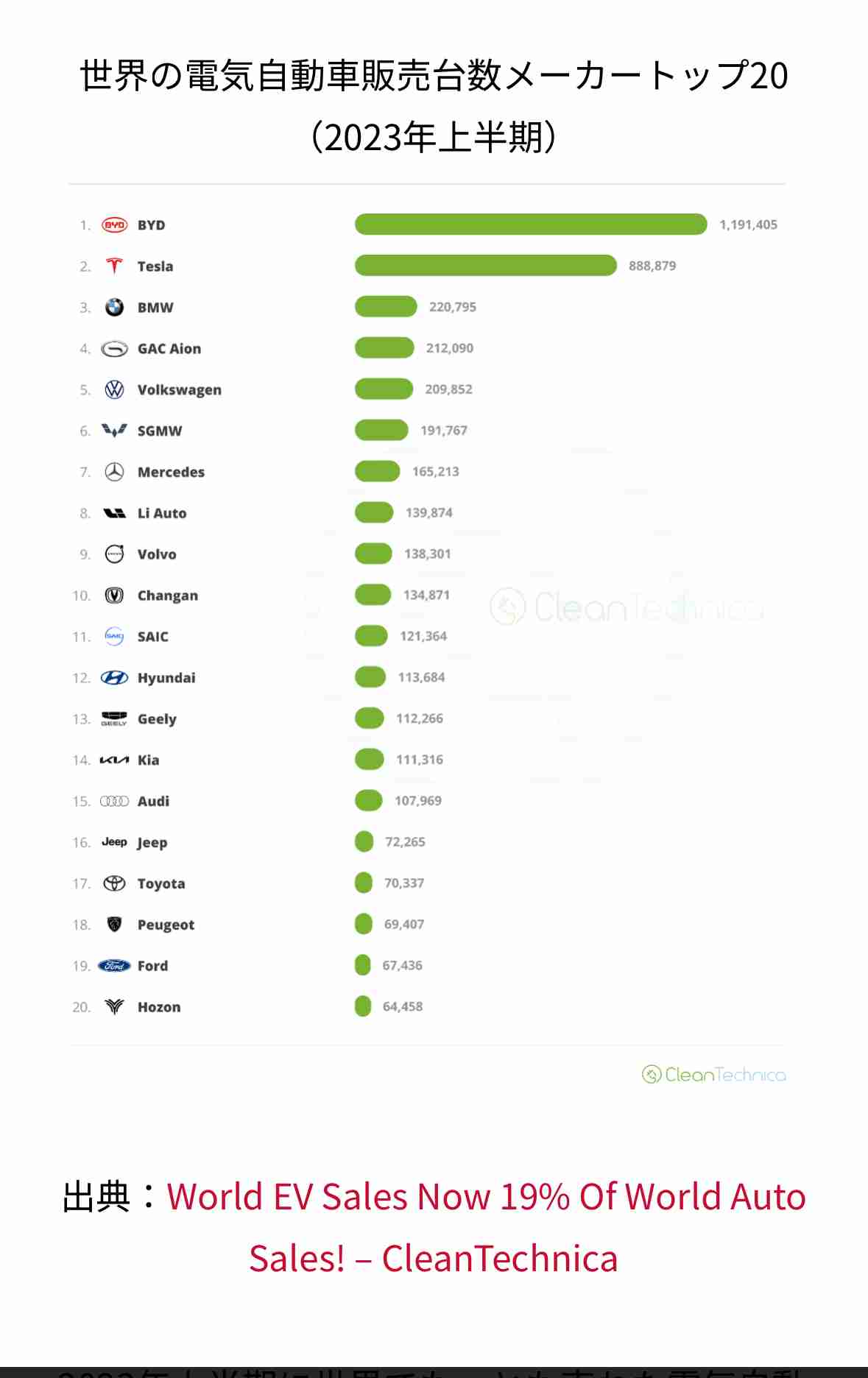This screenshot has width=868, height=1378.
Task: Click BYD's green sales bar
Action: [x=530, y=225]
